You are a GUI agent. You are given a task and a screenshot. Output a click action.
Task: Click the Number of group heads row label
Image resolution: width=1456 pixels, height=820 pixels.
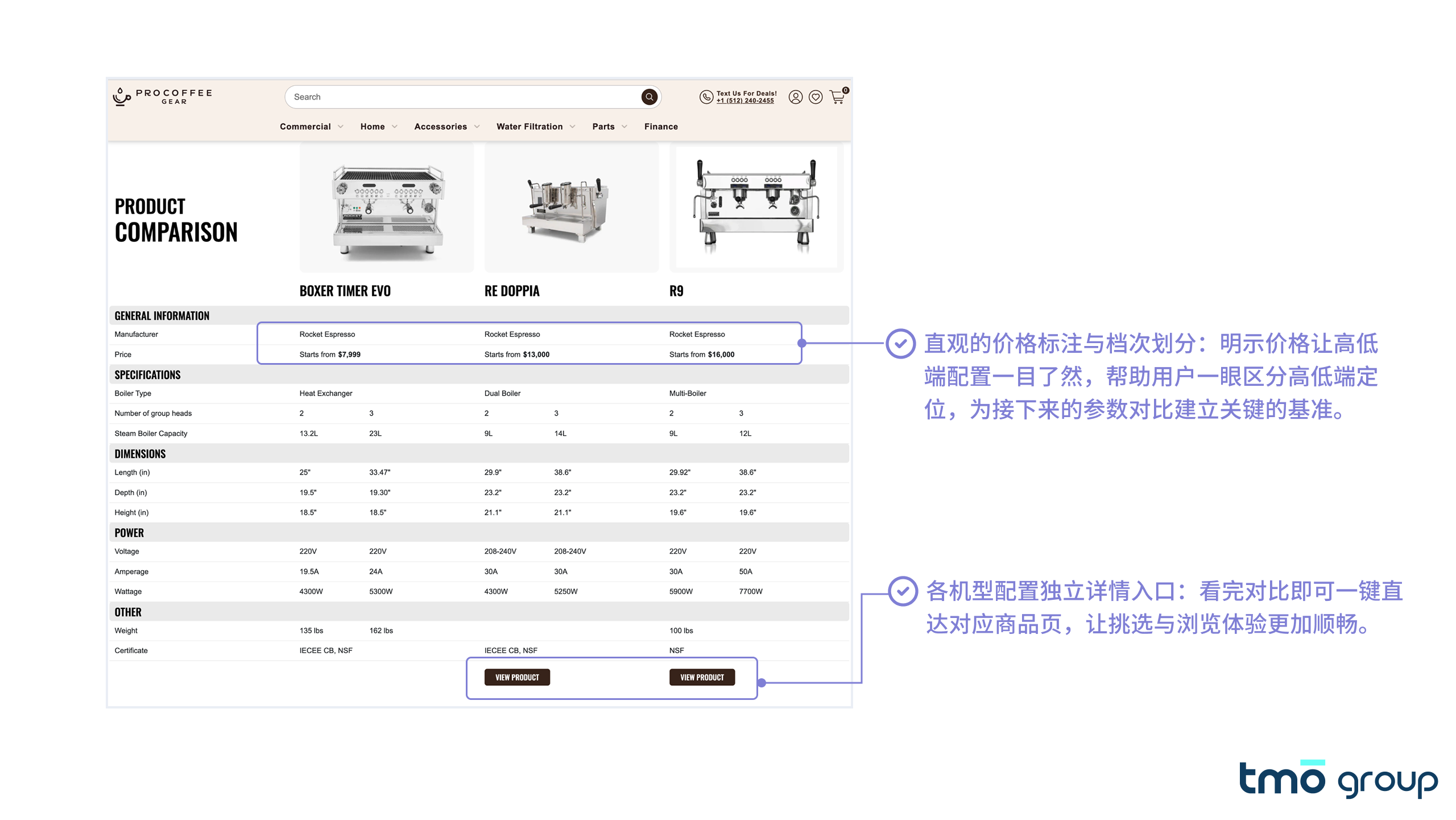[153, 413]
